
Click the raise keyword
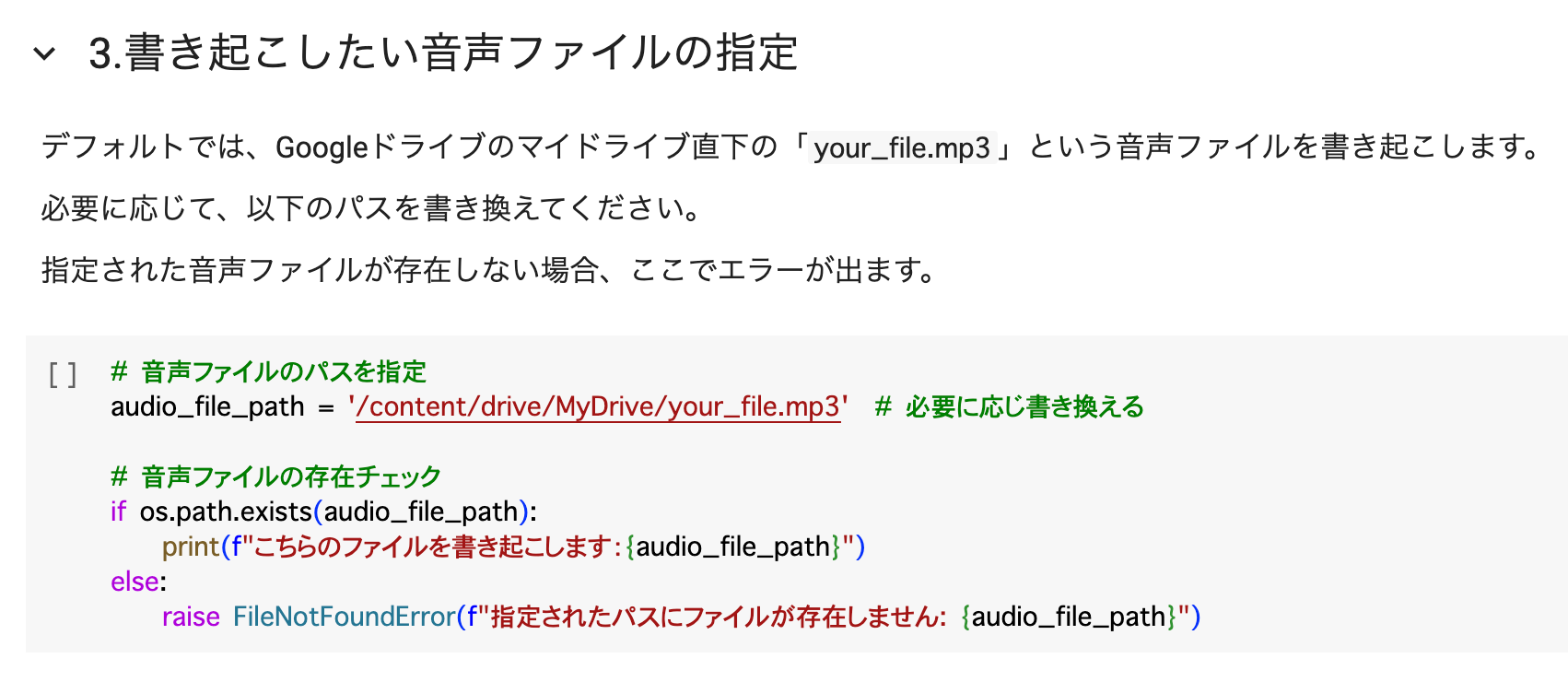191,617
